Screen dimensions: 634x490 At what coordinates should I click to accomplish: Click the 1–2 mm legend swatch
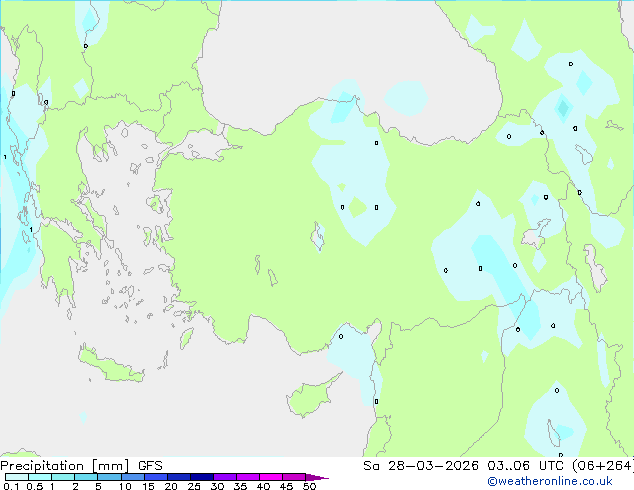point(63,477)
